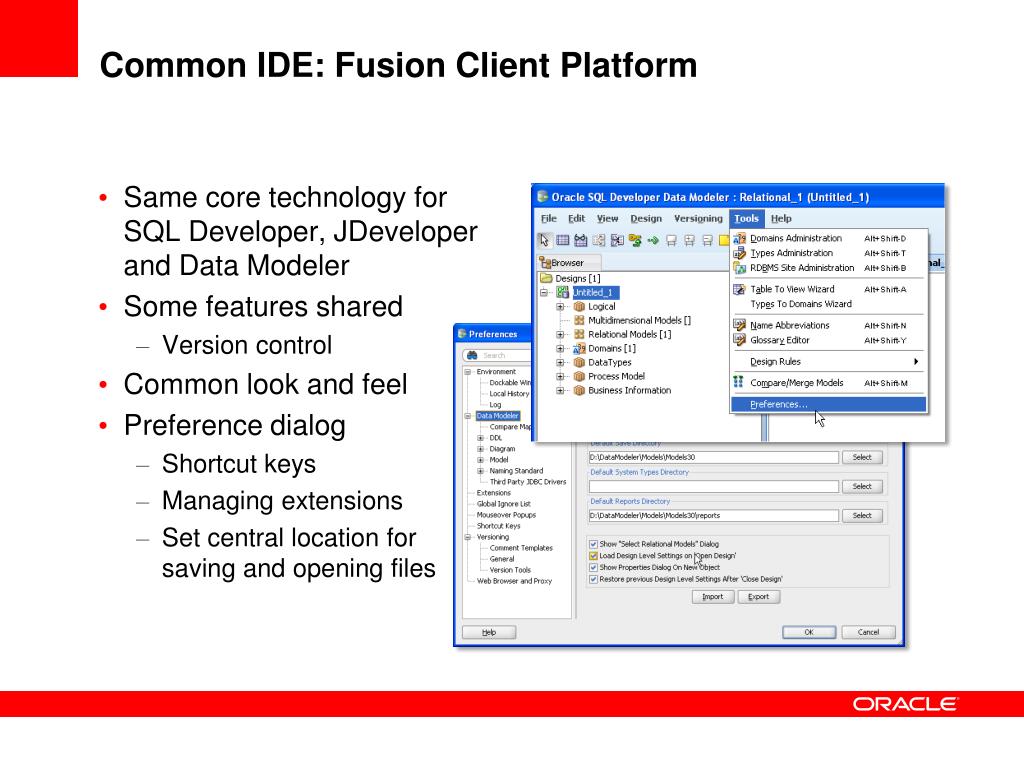Image resolution: width=1024 pixels, height=768 pixels.
Task: Click the New Table grid toolbar icon
Action: 562,240
